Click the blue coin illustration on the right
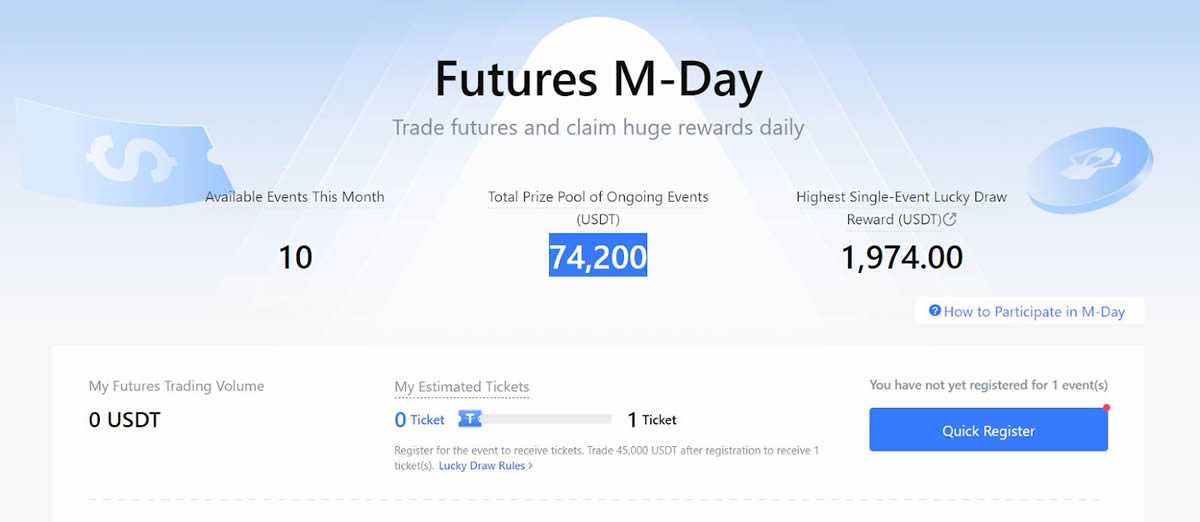Screen dimensions: 1200x522 pos(1090,167)
